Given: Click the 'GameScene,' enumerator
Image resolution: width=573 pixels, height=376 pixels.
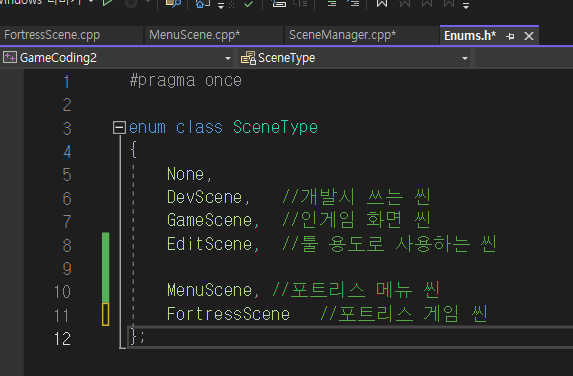Looking at the screenshot, I should [x=213, y=221].
